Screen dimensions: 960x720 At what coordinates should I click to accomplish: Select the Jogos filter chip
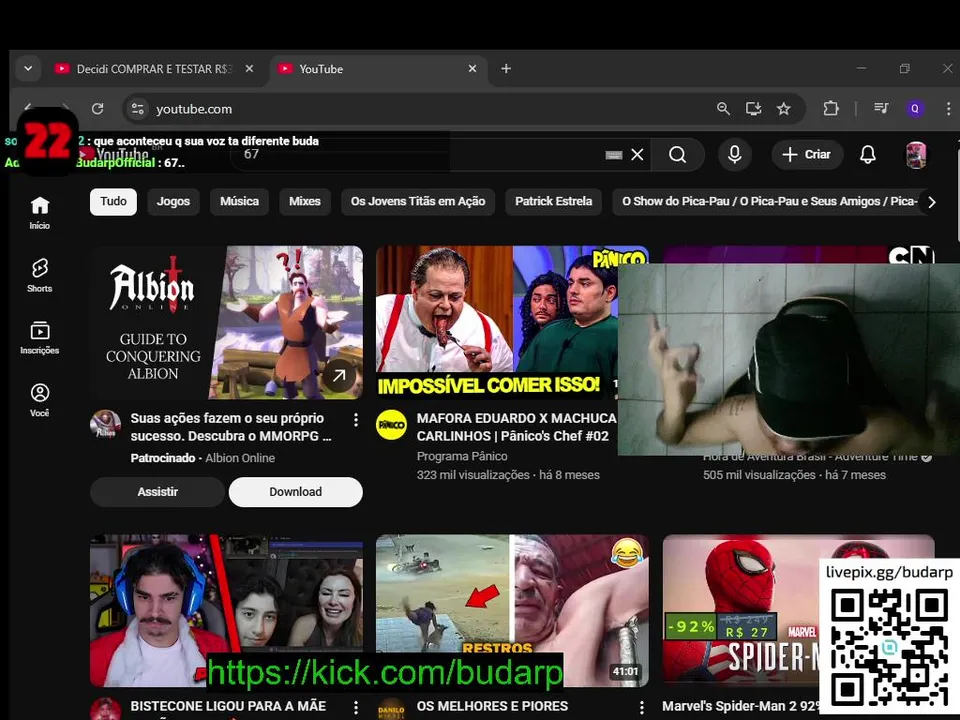(x=173, y=201)
